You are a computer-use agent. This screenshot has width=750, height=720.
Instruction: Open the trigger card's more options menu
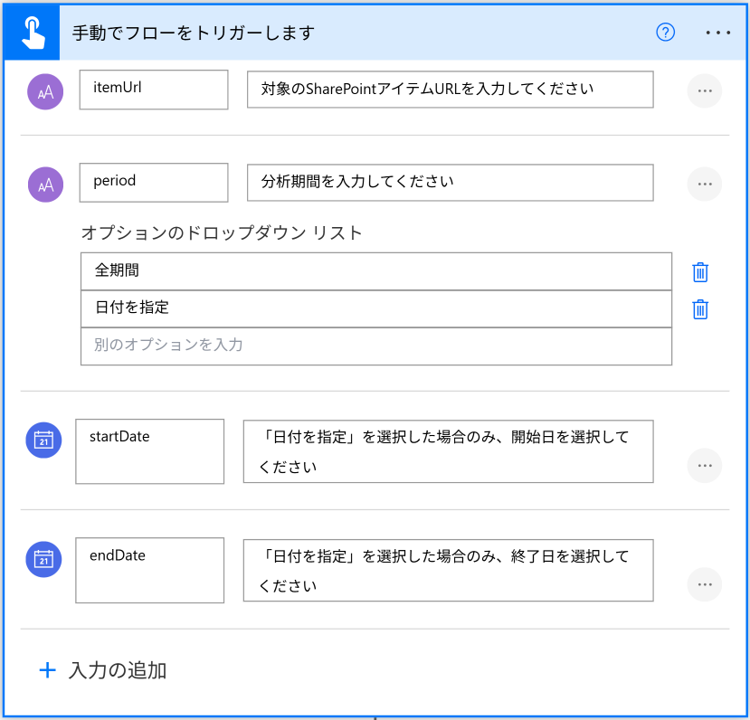point(718,32)
